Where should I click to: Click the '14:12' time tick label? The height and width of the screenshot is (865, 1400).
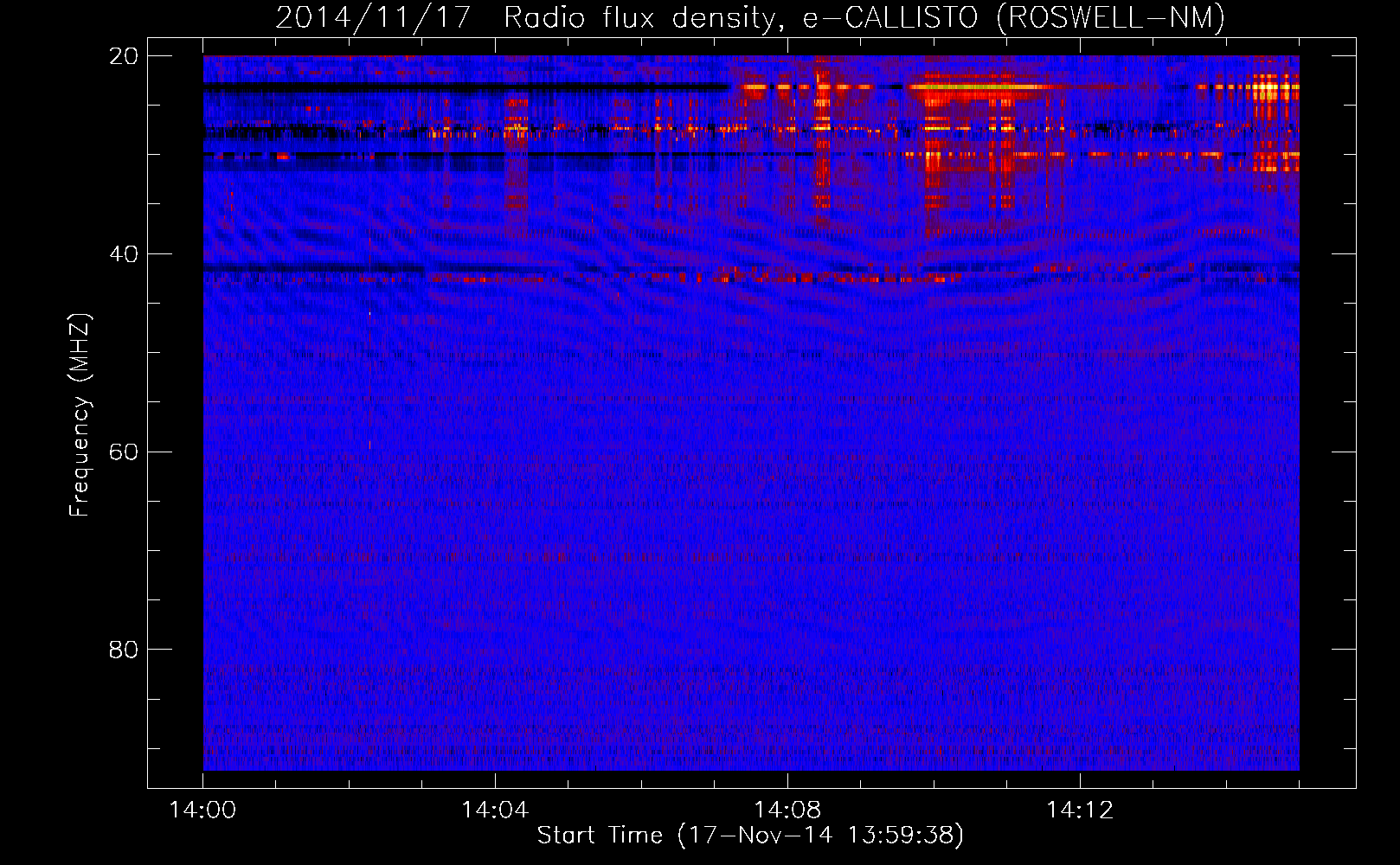tap(1080, 811)
